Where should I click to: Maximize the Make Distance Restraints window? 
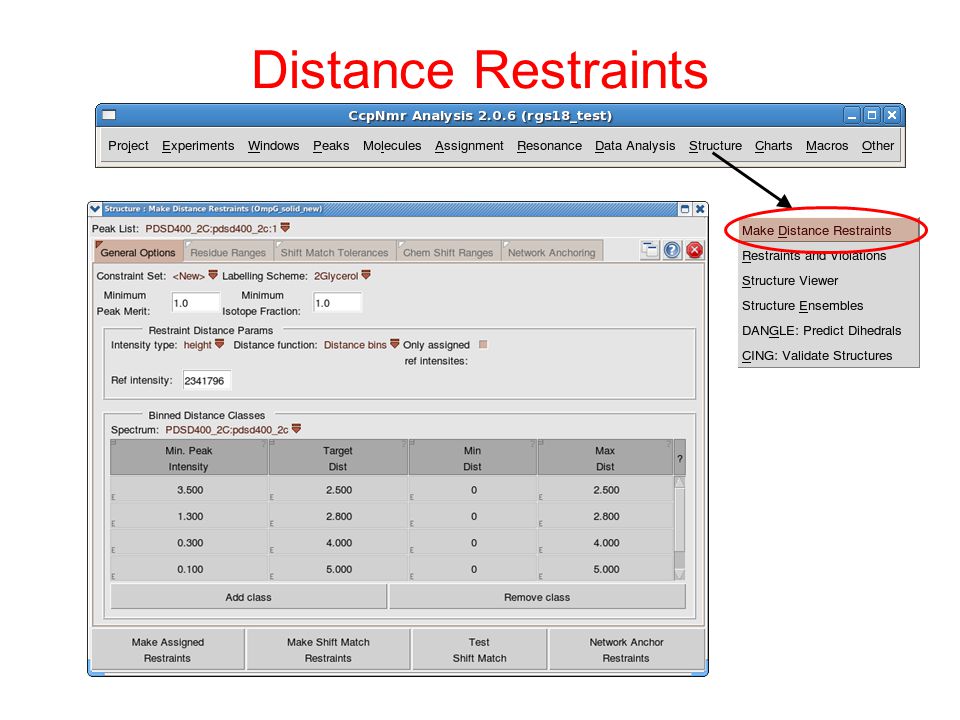[x=685, y=209]
